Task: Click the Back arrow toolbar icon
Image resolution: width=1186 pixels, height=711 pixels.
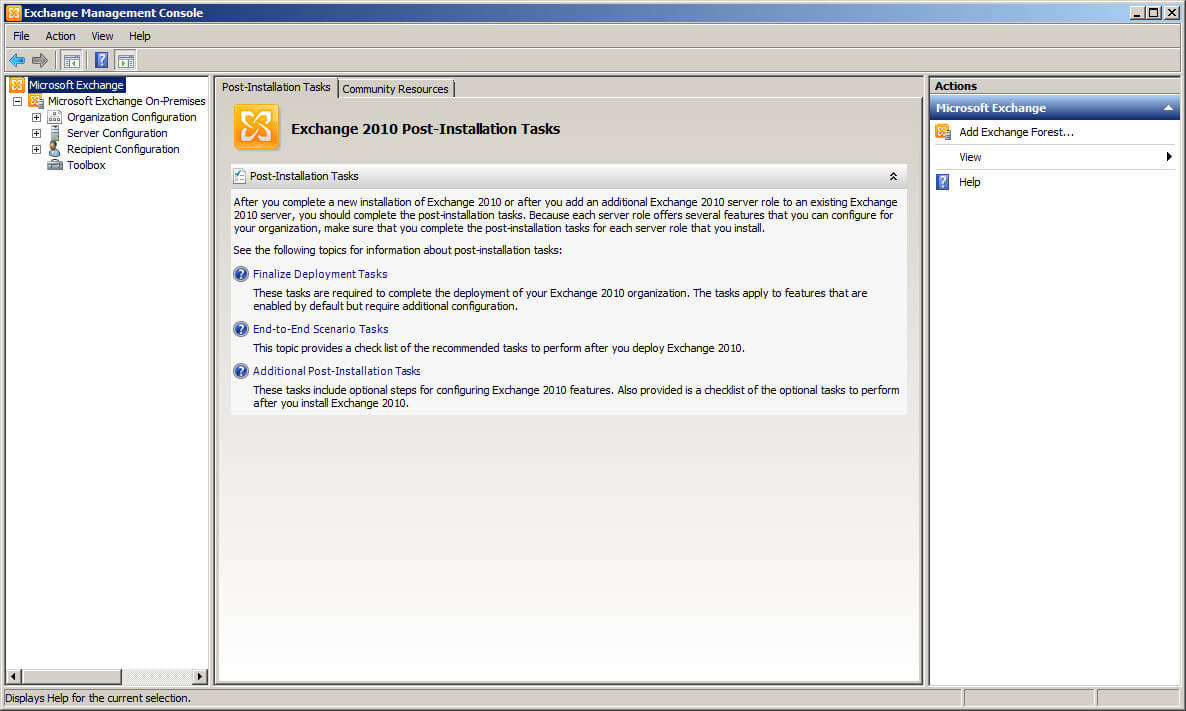Action: [x=17, y=60]
